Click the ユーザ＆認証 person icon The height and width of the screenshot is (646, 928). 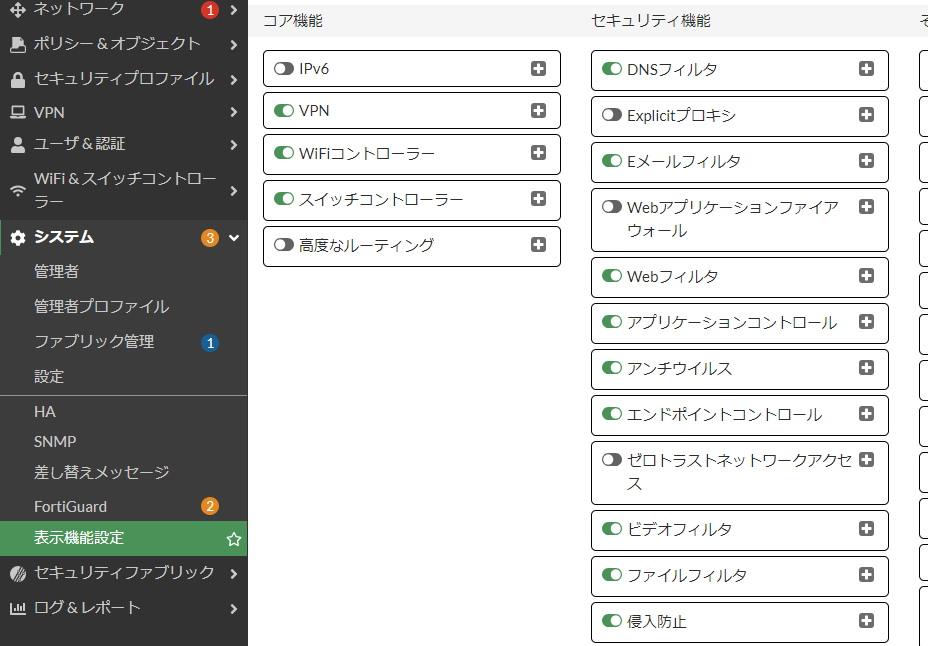(x=18, y=146)
